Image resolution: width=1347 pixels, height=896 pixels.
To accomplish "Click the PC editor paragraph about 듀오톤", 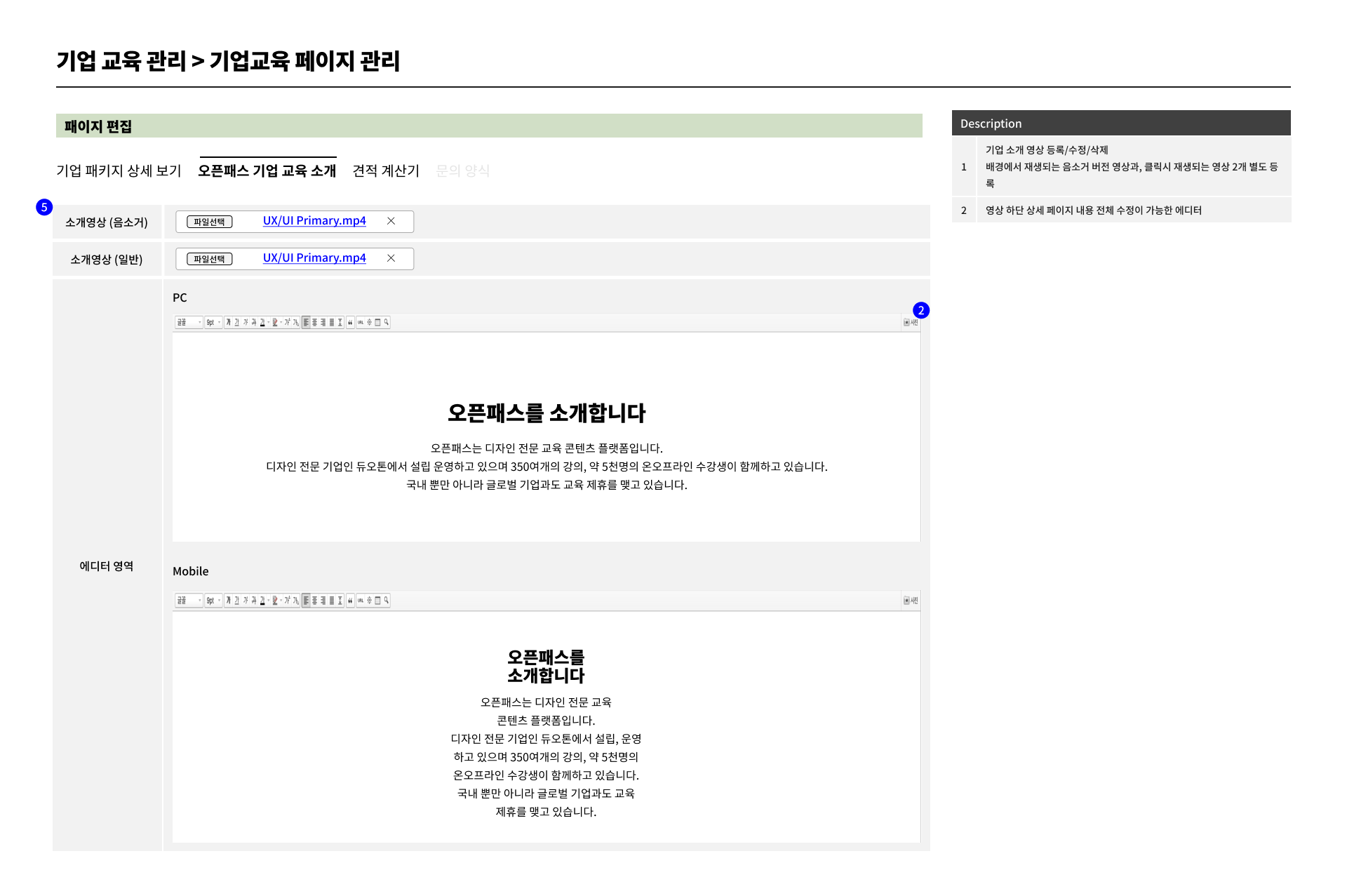I will [x=547, y=467].
